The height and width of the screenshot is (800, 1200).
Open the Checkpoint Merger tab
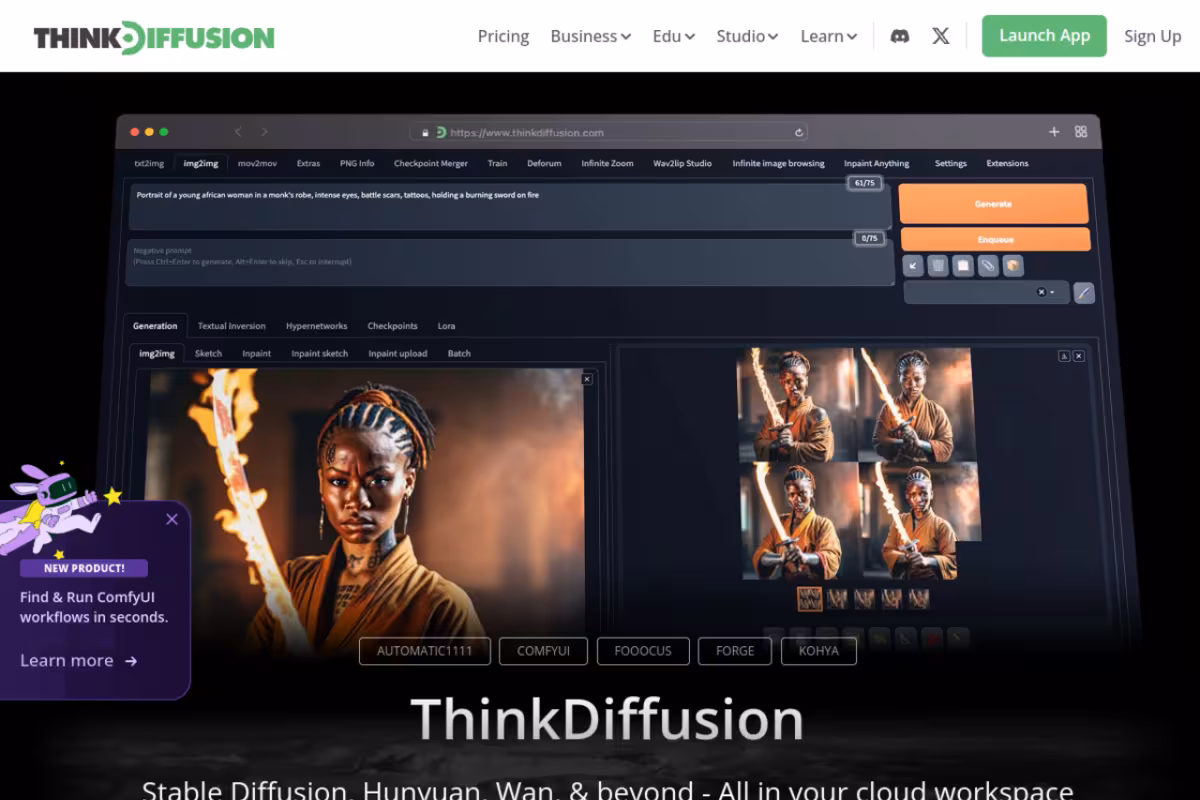tap(431, 163)
